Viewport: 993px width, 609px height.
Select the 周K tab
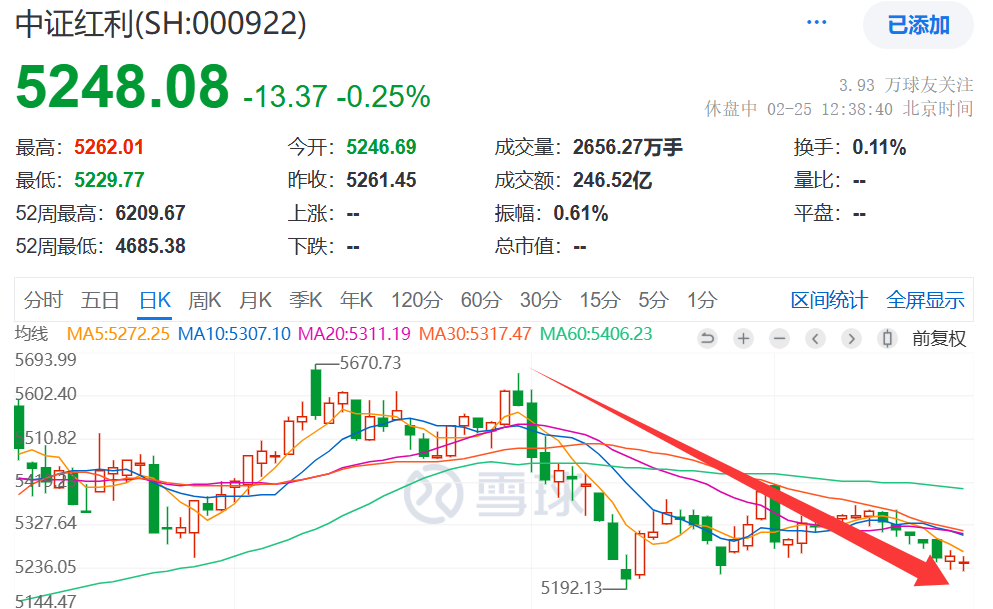pos(205,299)
